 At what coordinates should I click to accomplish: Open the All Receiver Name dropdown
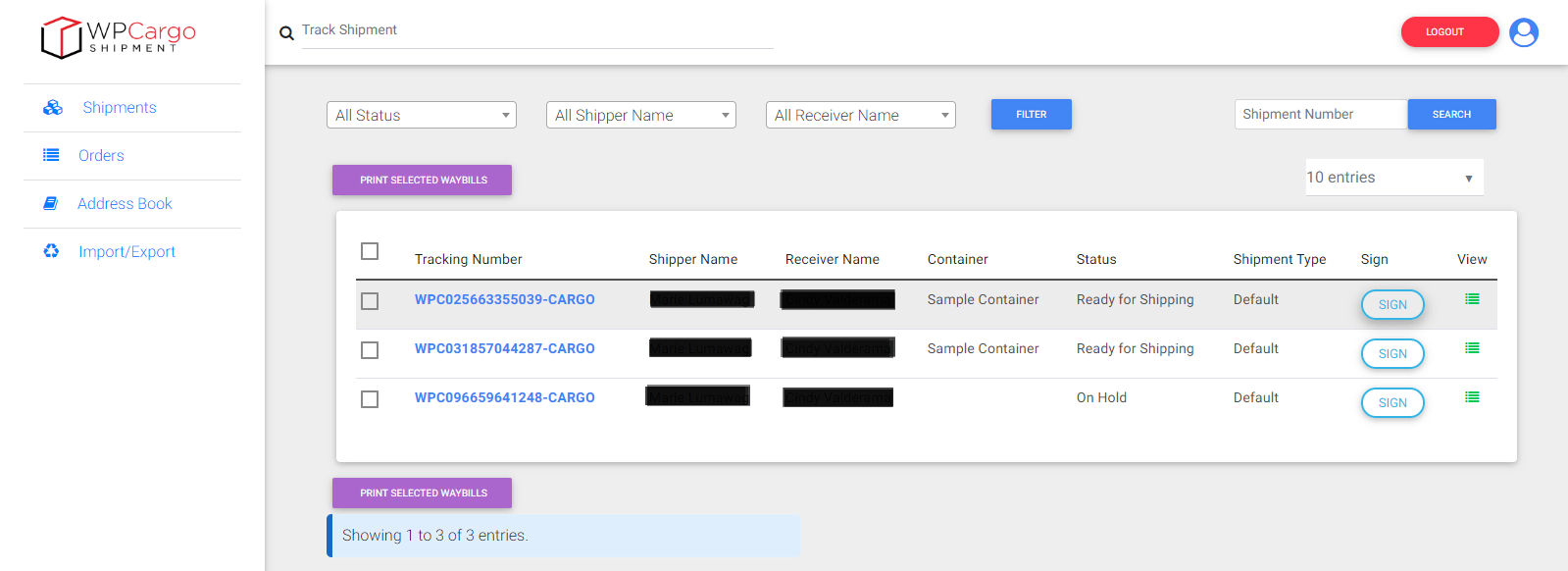[x=861, y=115]
